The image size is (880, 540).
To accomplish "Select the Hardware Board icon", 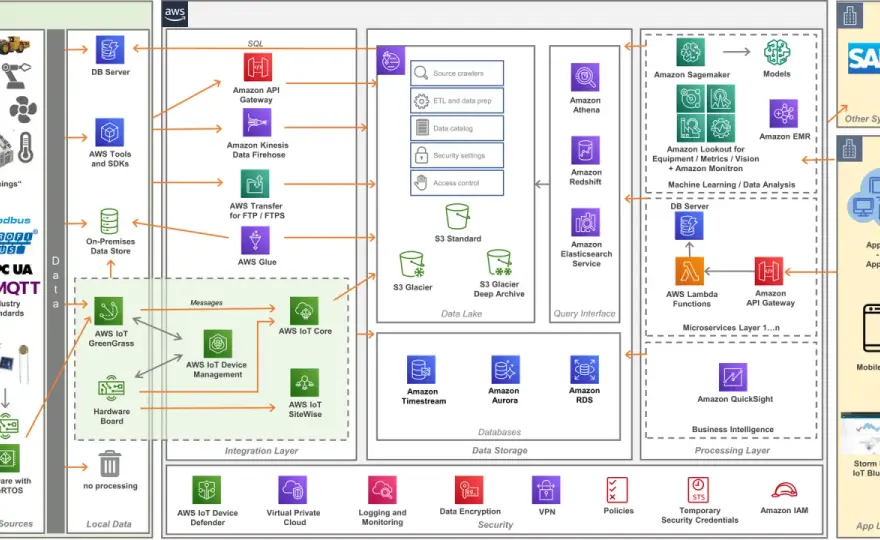I will [111, 388].
